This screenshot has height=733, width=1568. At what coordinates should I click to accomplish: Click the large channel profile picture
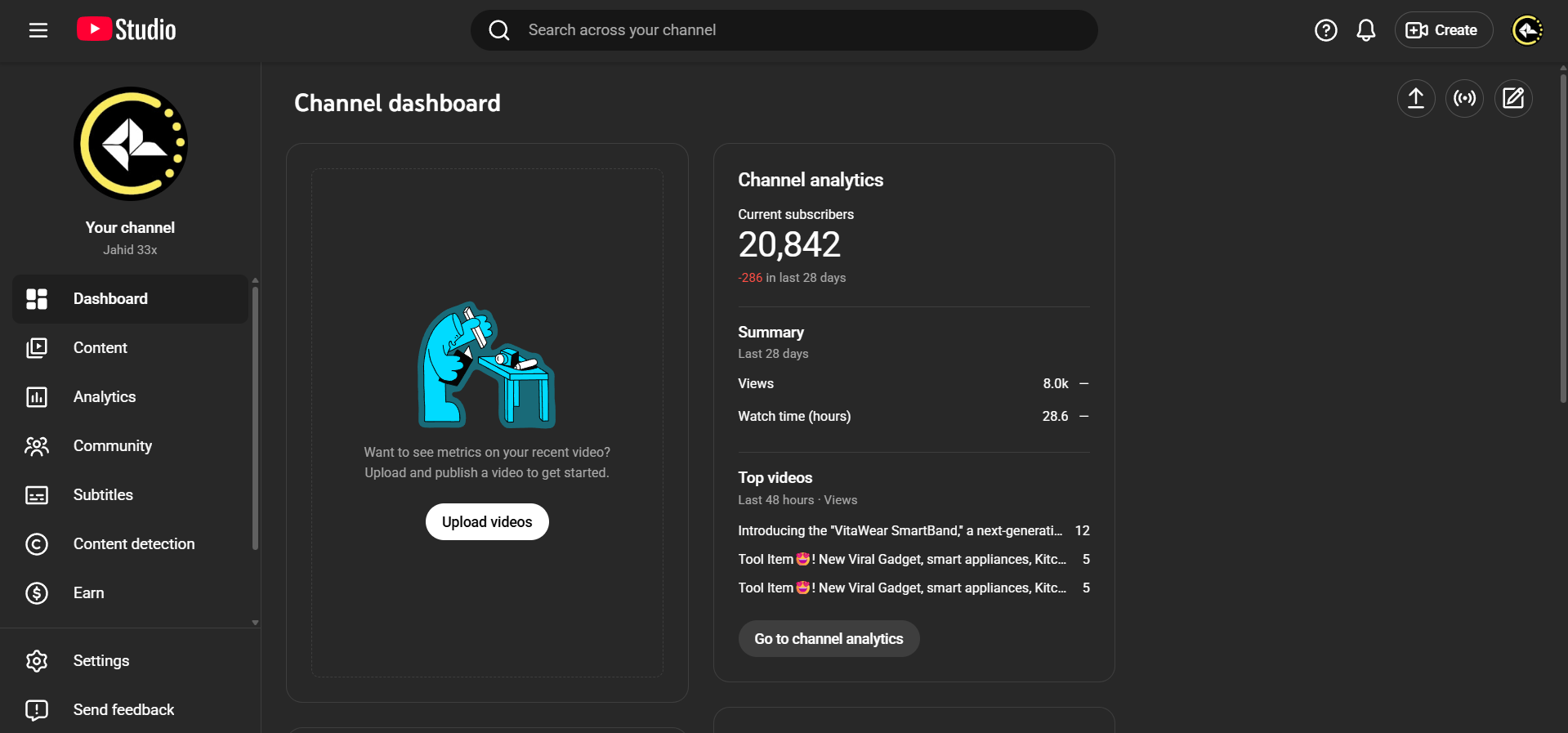[x=131, y=144]
